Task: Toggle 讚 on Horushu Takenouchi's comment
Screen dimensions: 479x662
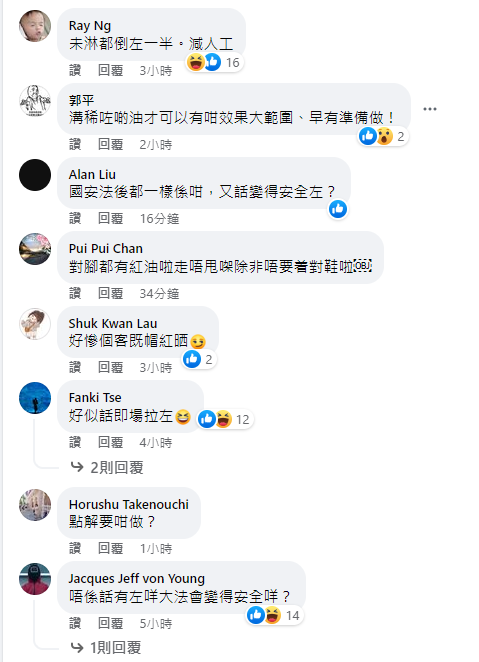Action: click(x=75, y=548)
